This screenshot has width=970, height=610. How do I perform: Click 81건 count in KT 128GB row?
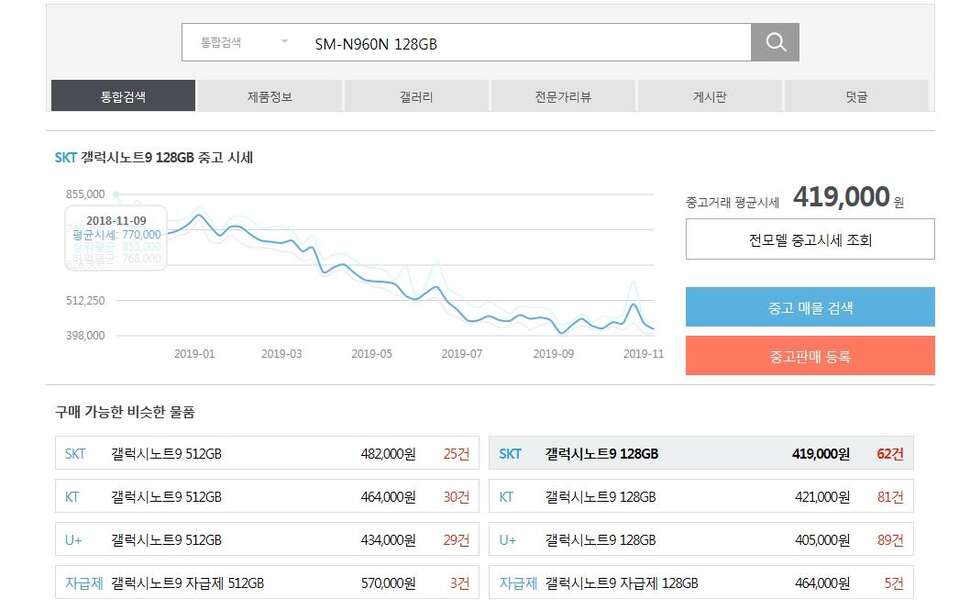(890, 497)
